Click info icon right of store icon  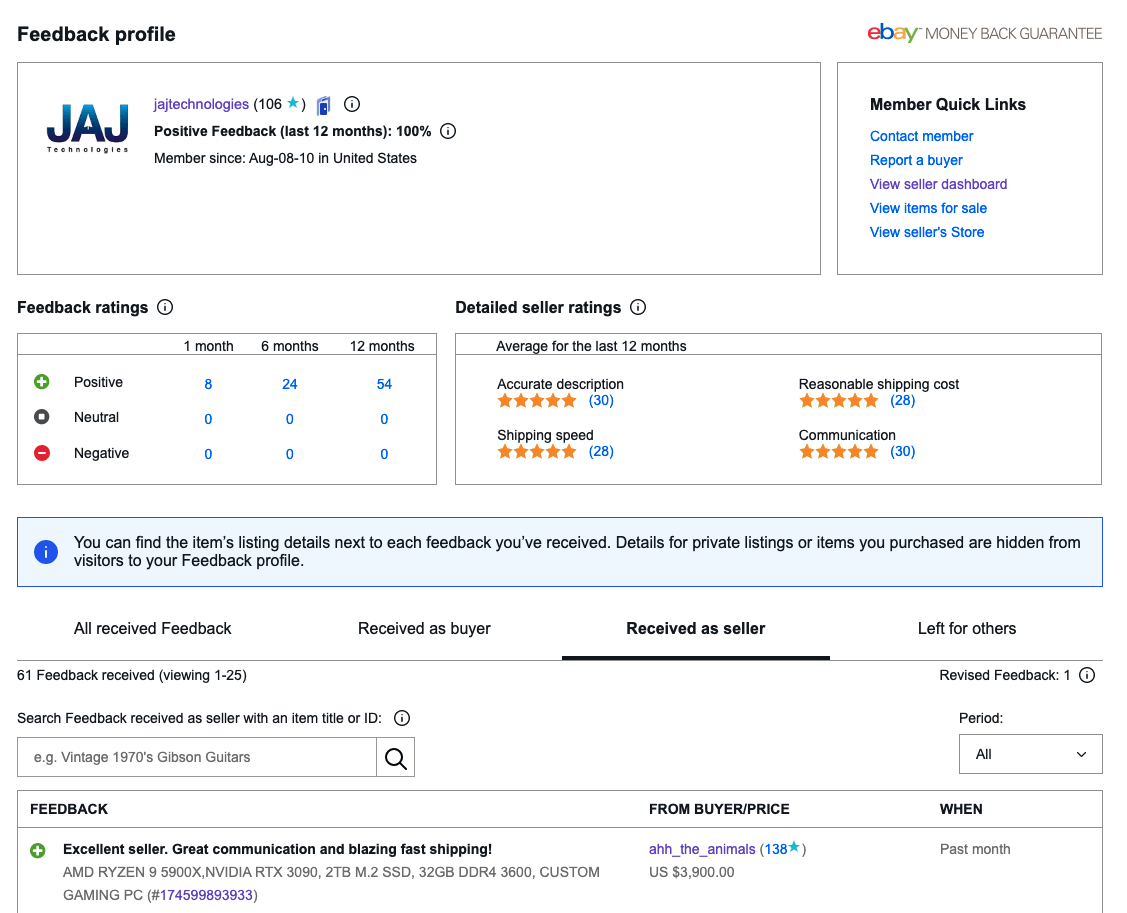pos(352,104)
